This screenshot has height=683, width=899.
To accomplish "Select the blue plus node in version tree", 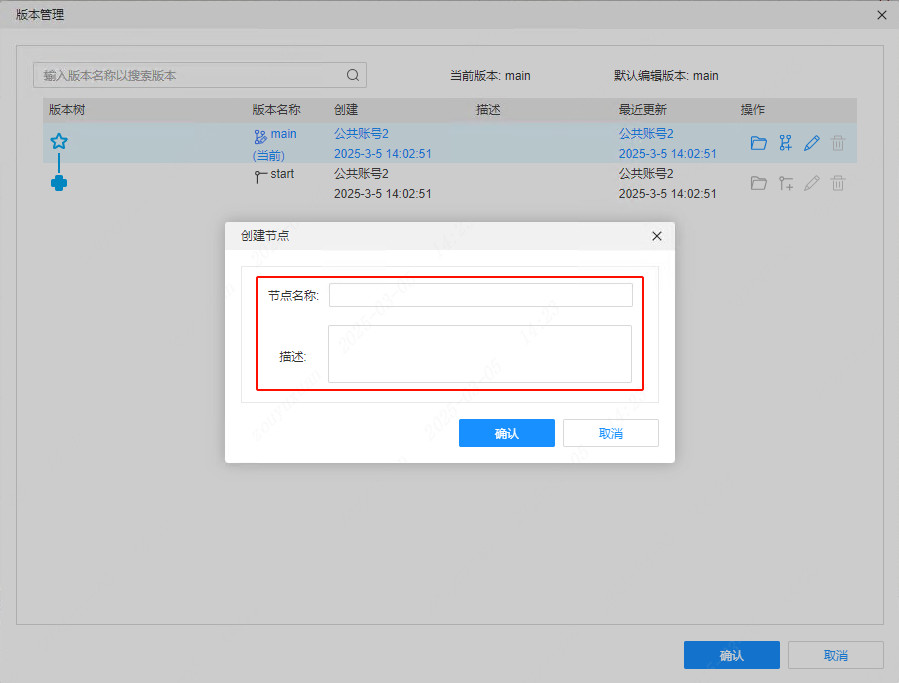I will (59, 183).
